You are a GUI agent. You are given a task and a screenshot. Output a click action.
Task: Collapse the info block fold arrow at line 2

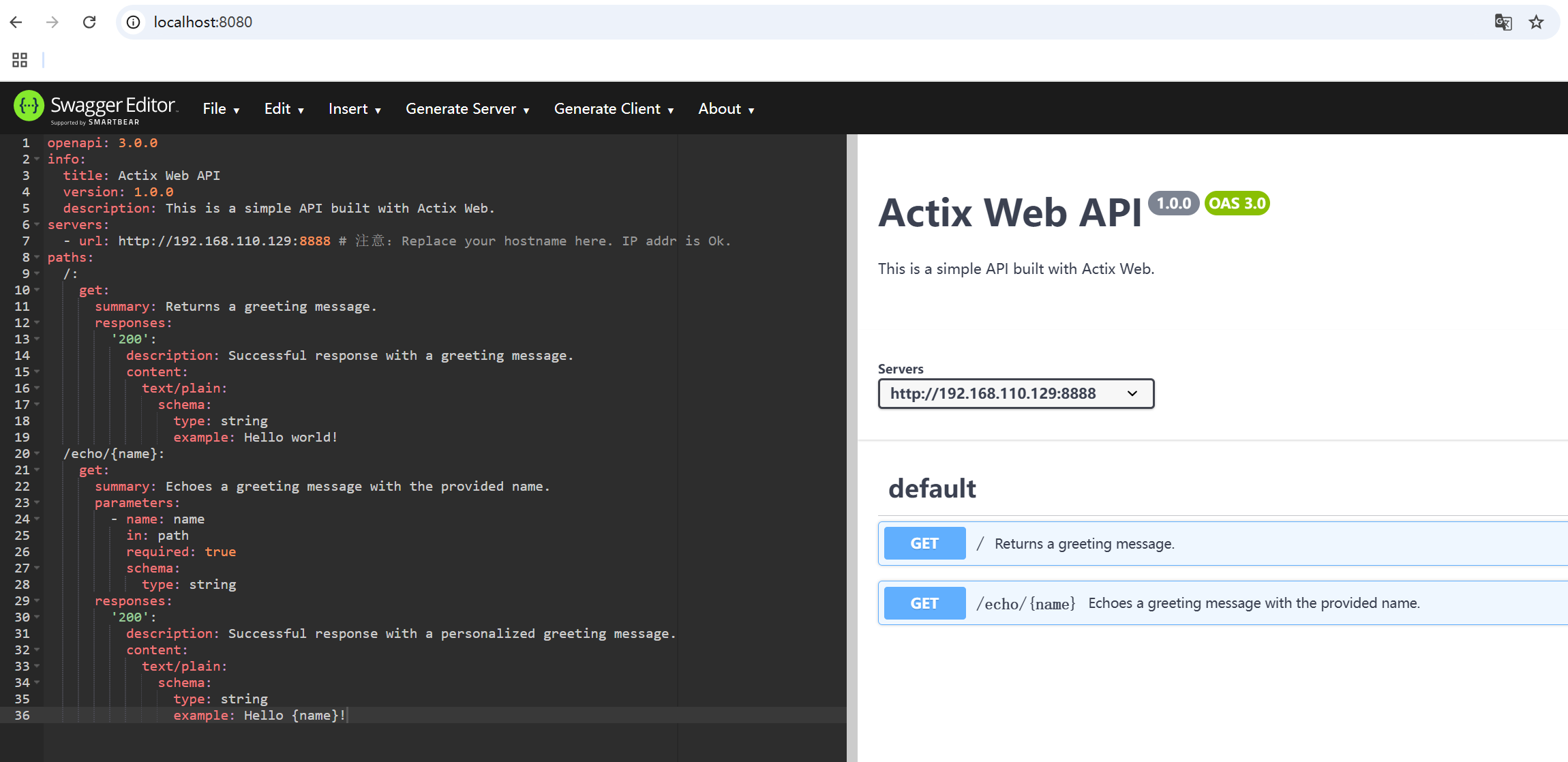pos(37,159)
